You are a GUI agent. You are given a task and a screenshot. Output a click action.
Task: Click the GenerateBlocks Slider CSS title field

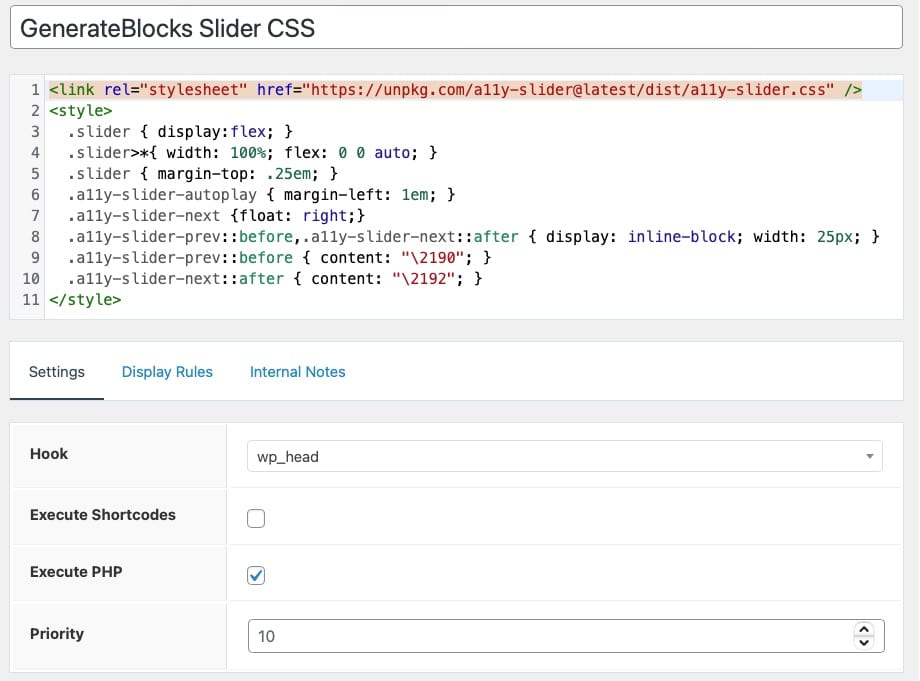tap(459, 28)
